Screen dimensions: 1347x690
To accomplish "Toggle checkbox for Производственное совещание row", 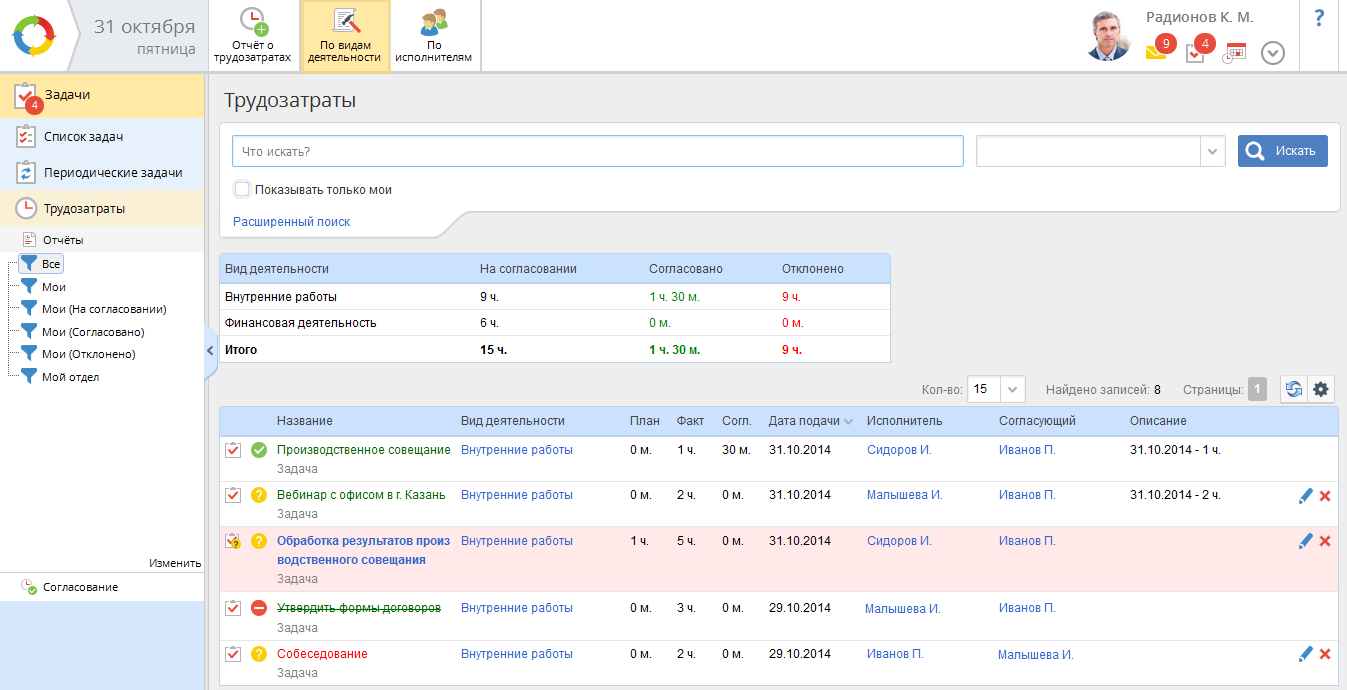I will 233,450.
